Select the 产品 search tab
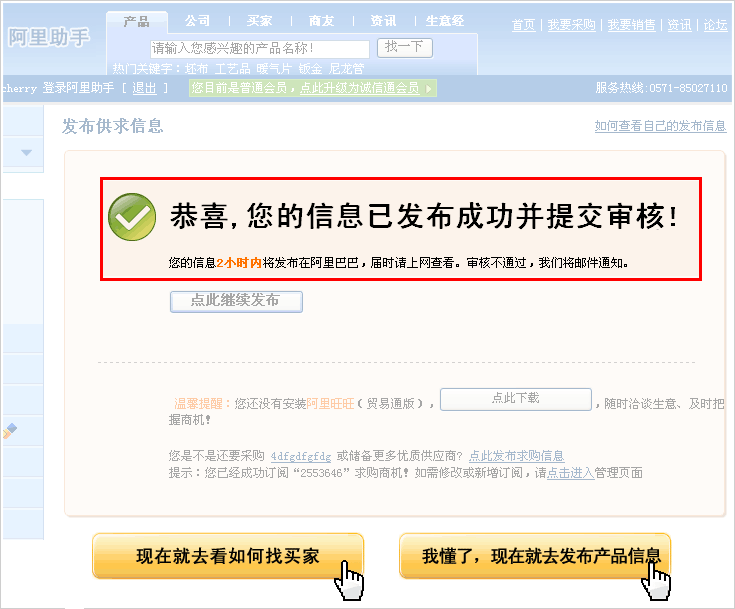Image resolution: width=735 pixels, height=609 pixels. 136,21
